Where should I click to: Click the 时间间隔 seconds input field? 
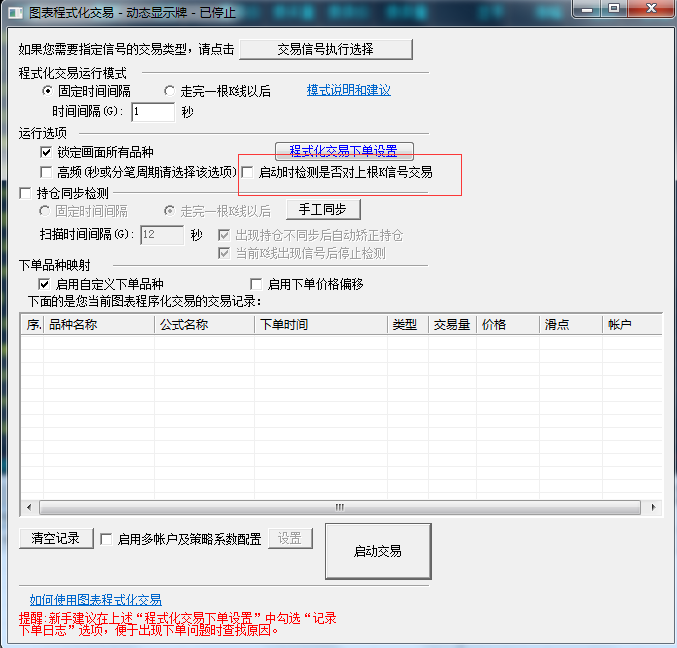point(153,112)
